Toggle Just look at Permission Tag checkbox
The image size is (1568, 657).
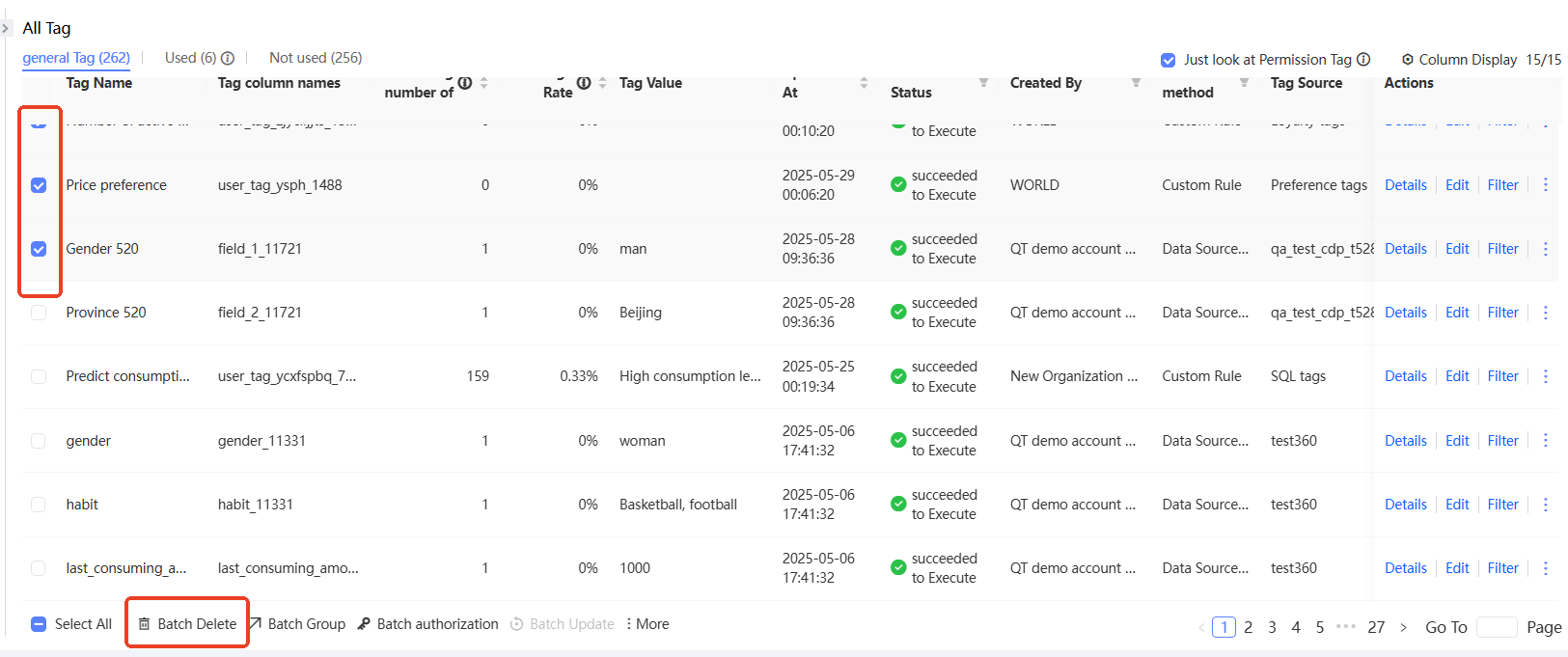pyautogui.click(x=1169, y=60)
